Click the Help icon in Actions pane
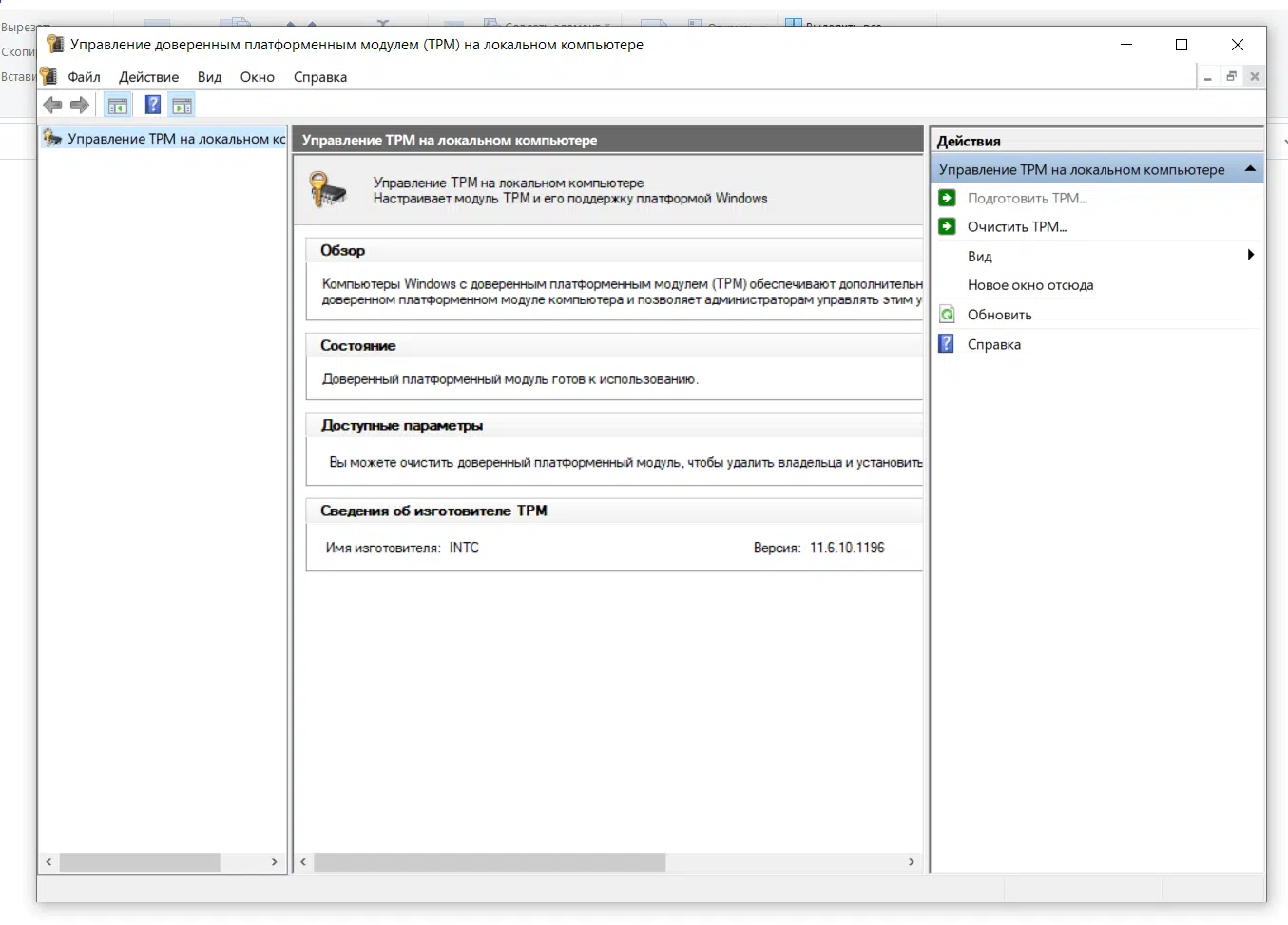 (x=947, y=344)
